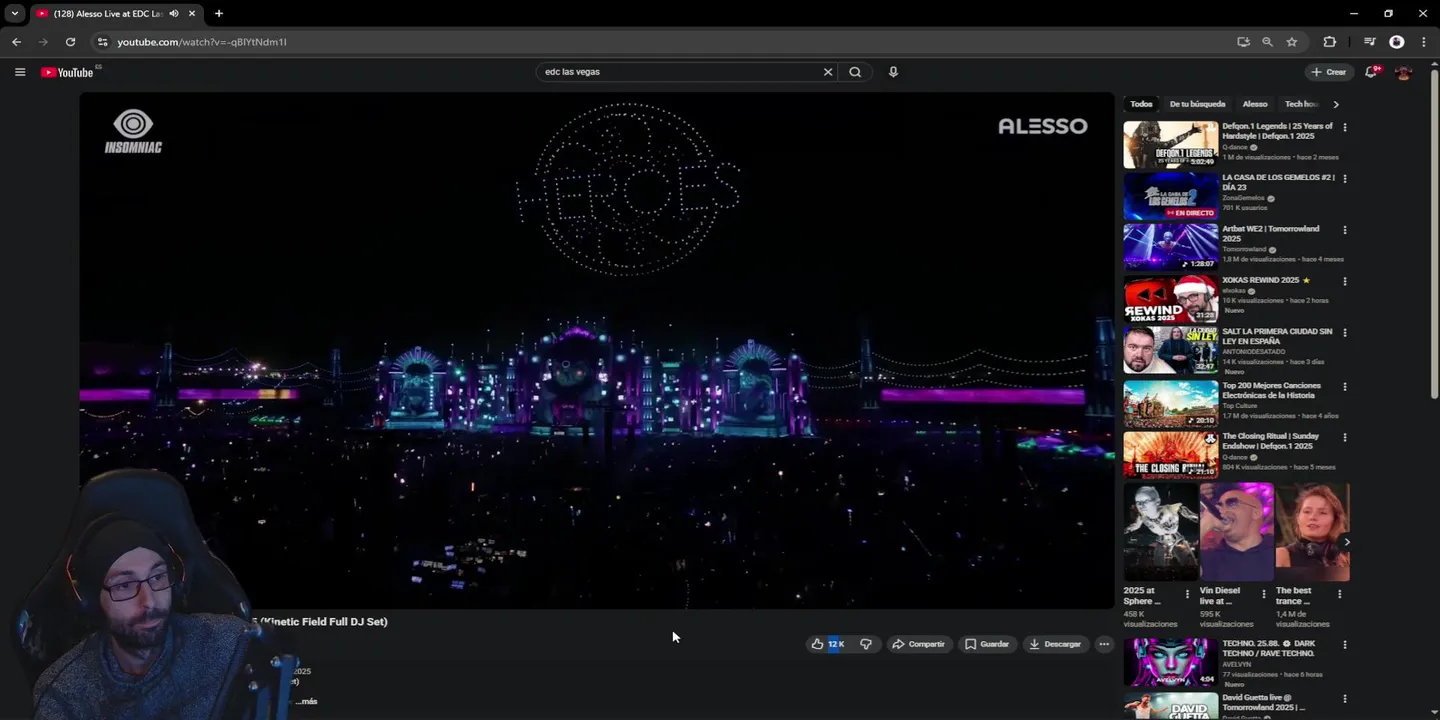Clear the search box text
The image size is (1440, 720).
pyautogui.click(x=827, y=72)
